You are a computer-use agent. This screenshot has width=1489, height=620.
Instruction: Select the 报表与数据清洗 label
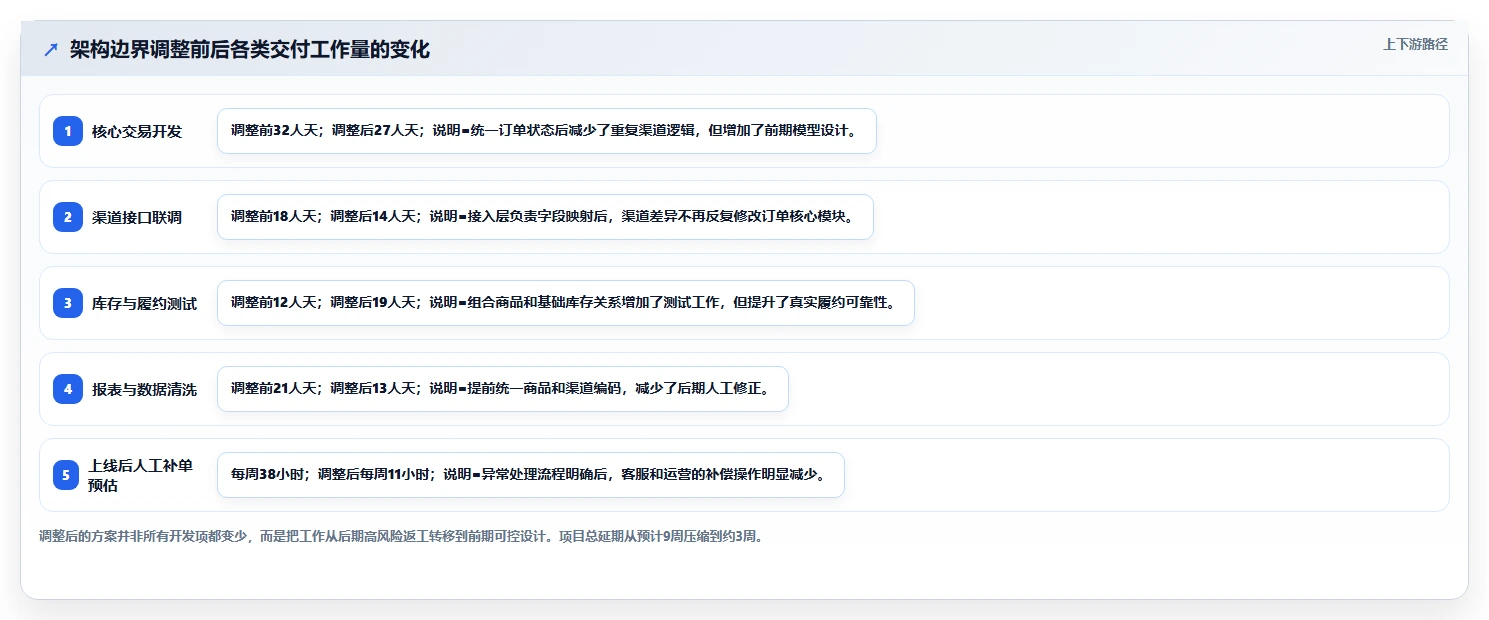[145, 389]
